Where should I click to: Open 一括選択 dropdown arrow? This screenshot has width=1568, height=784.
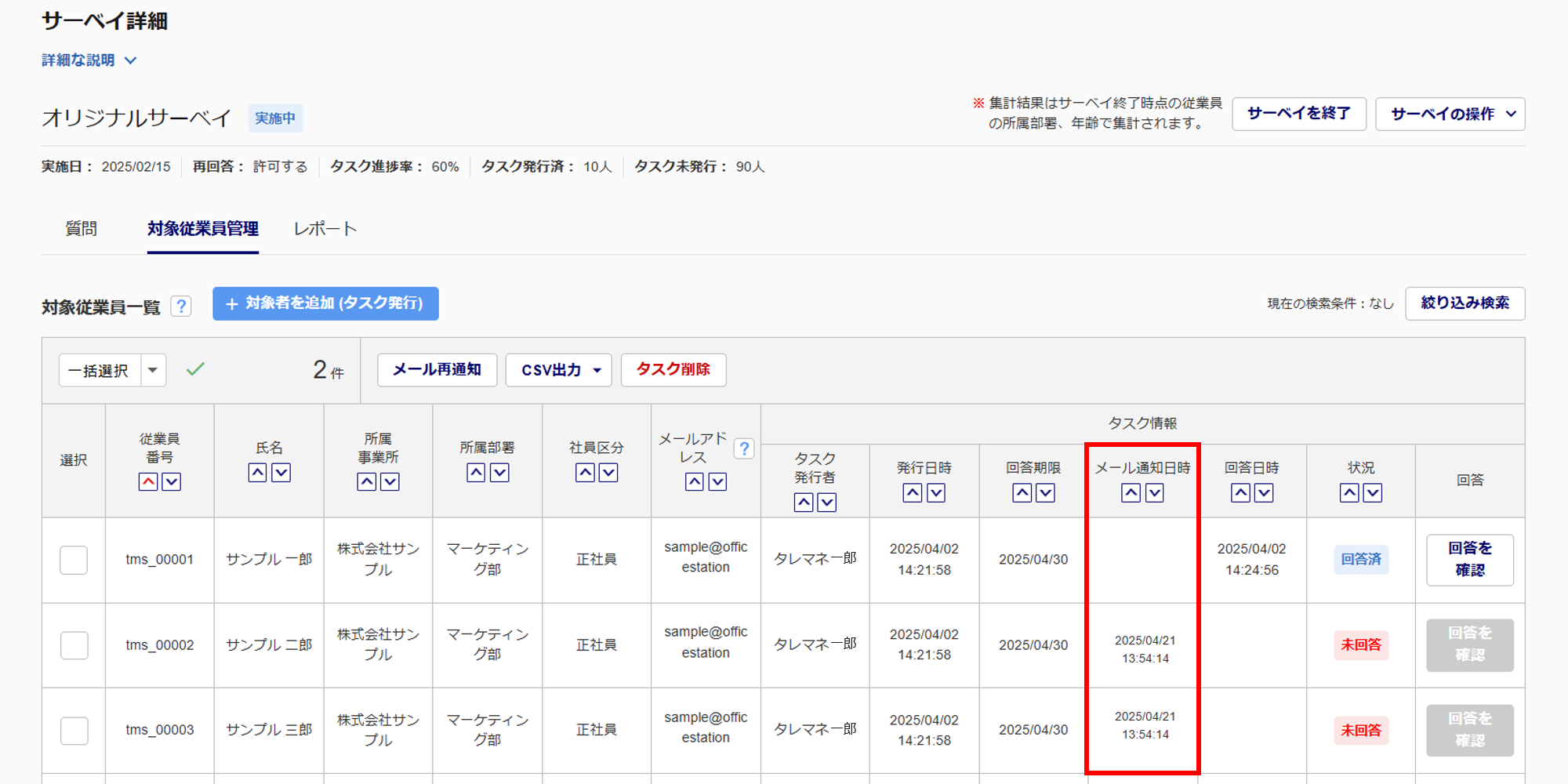pyautogui.click(x=153, y=369)
